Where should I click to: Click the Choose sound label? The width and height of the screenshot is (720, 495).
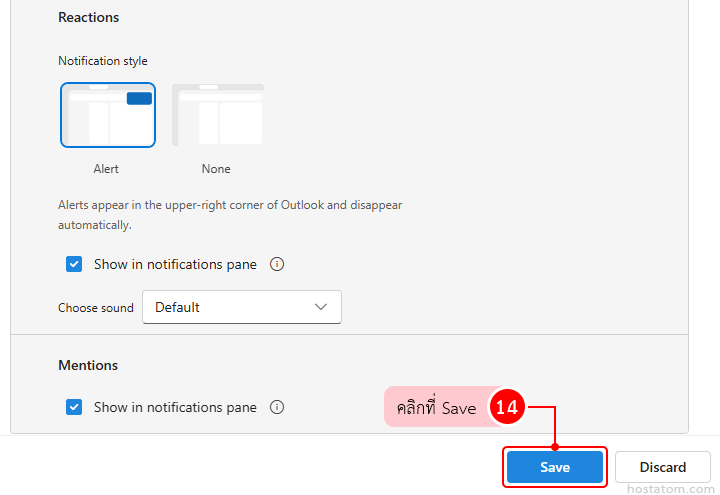click(x=96, y=308)
